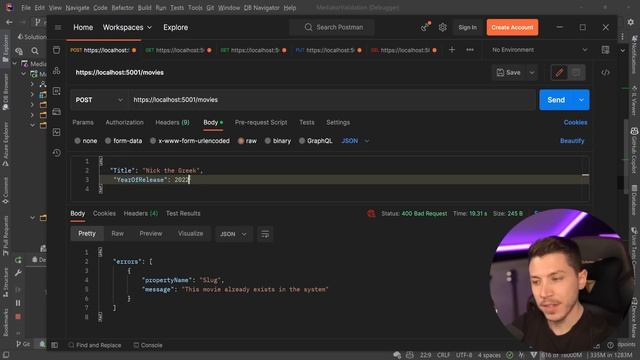The image size is (640, 360).
Task: Open Postman settings gear
Action: 442,27
